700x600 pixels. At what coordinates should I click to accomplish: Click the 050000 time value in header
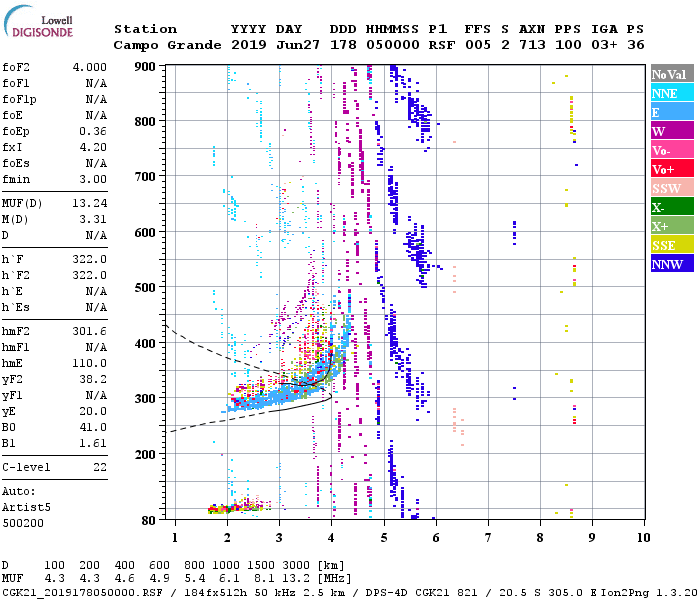[x=393, y=45]
